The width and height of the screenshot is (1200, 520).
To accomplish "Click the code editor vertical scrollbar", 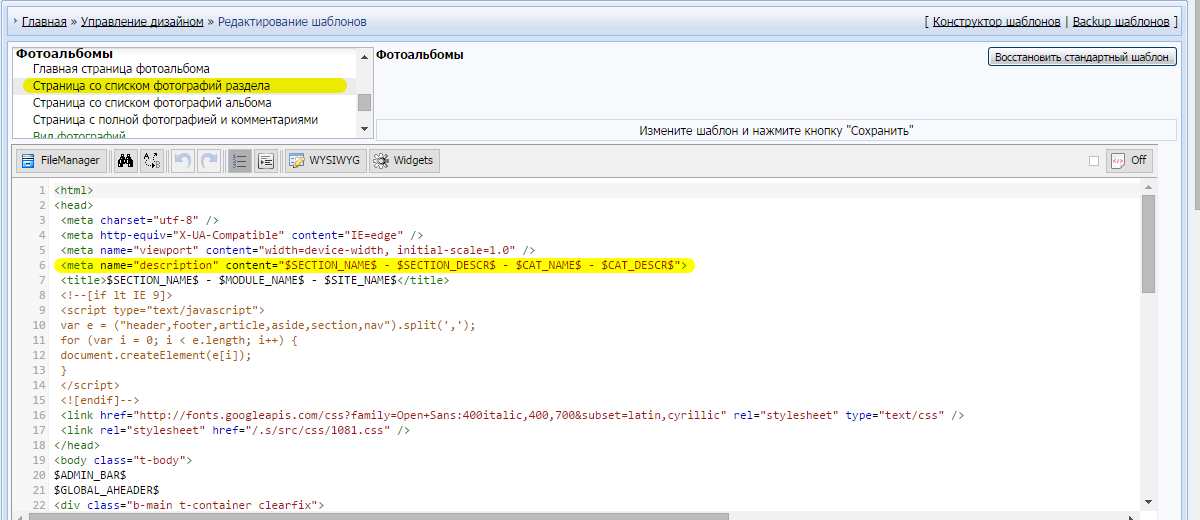I will 1148,244.
